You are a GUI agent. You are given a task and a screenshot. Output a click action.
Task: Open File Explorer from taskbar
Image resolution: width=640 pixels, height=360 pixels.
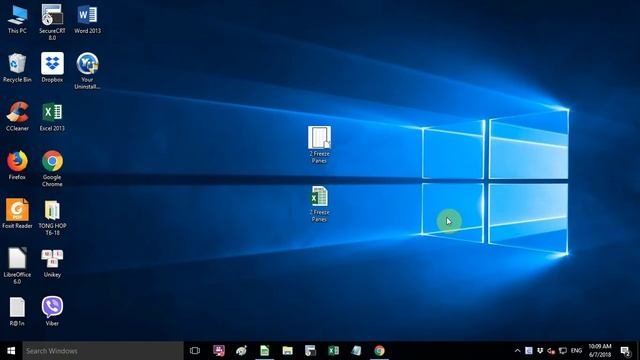pyautogui.click(x=287, y=351)
